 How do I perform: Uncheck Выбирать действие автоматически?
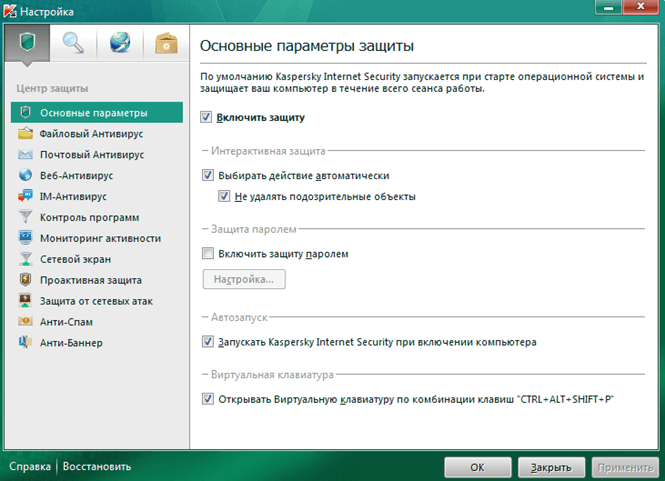207,175
